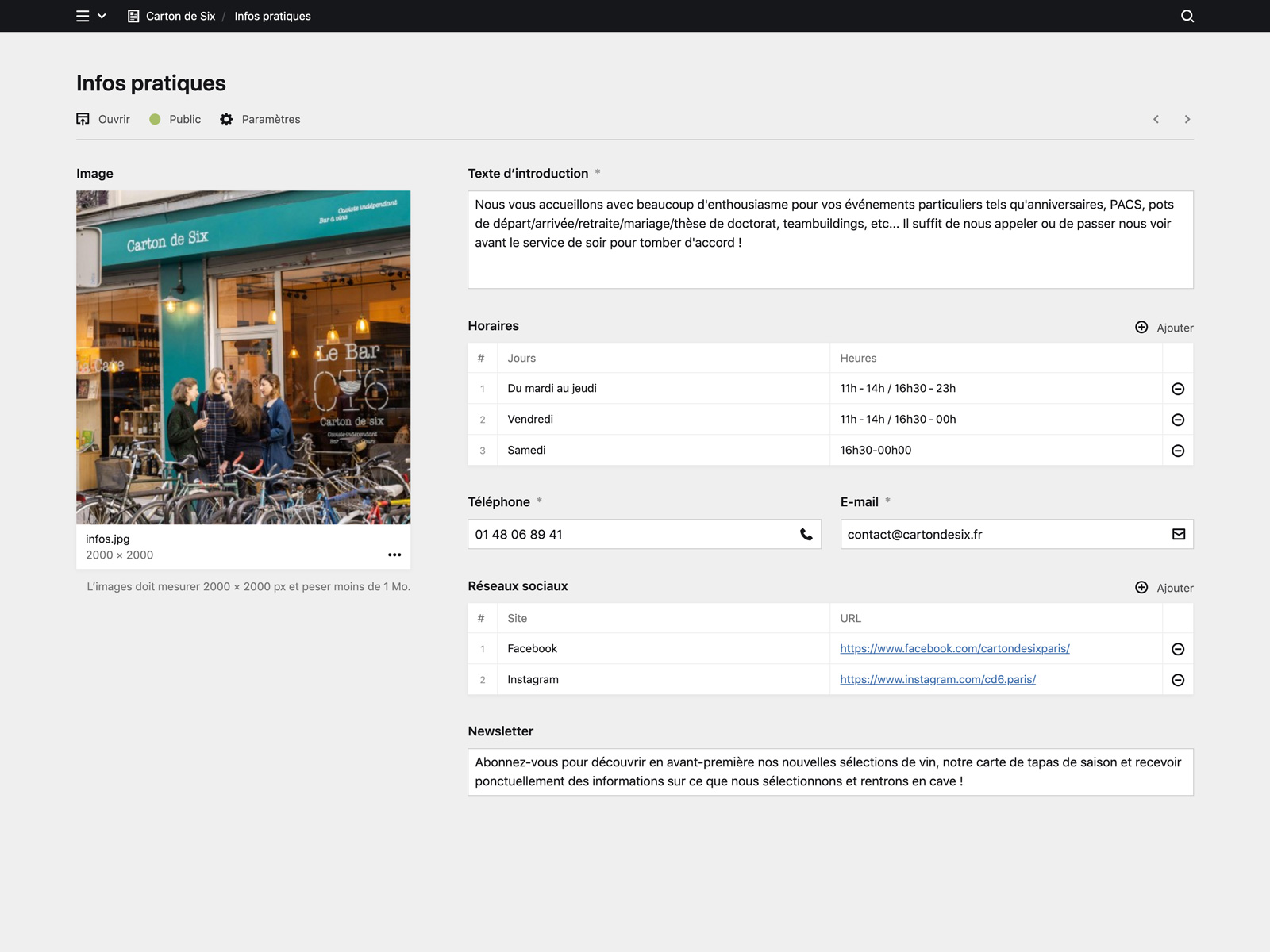Viewport: 1270px width, 952px height.
Task: Click the plus icon to add Horaires
Action: 1141,327
